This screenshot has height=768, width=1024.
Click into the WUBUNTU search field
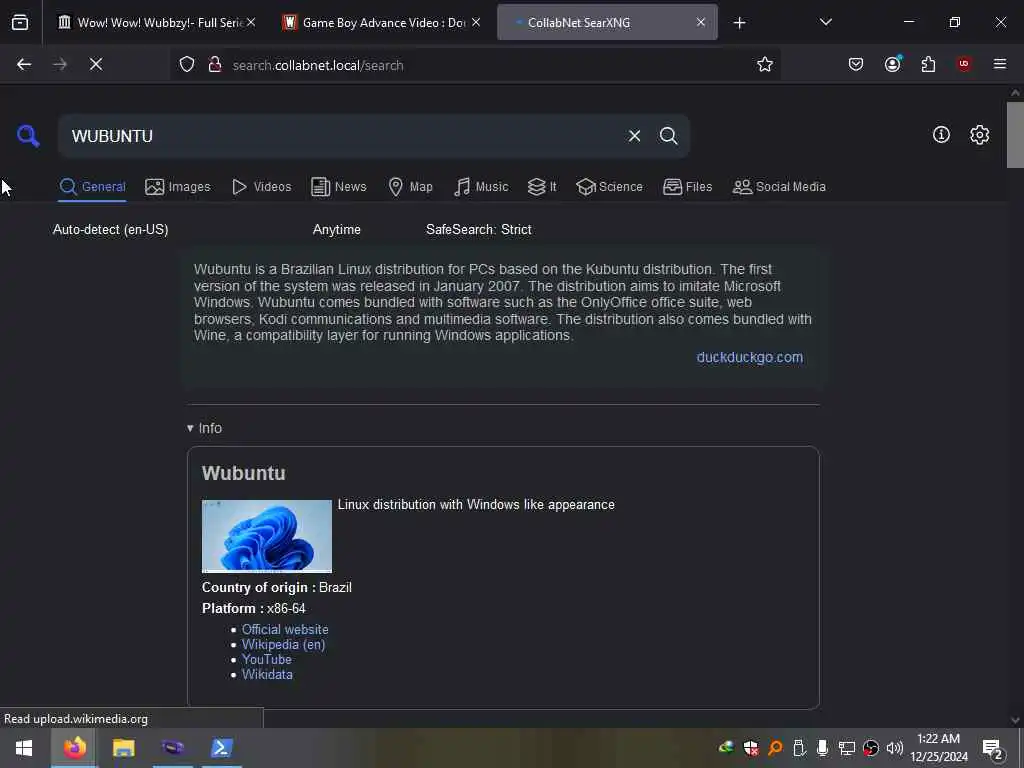click(340, 136)
